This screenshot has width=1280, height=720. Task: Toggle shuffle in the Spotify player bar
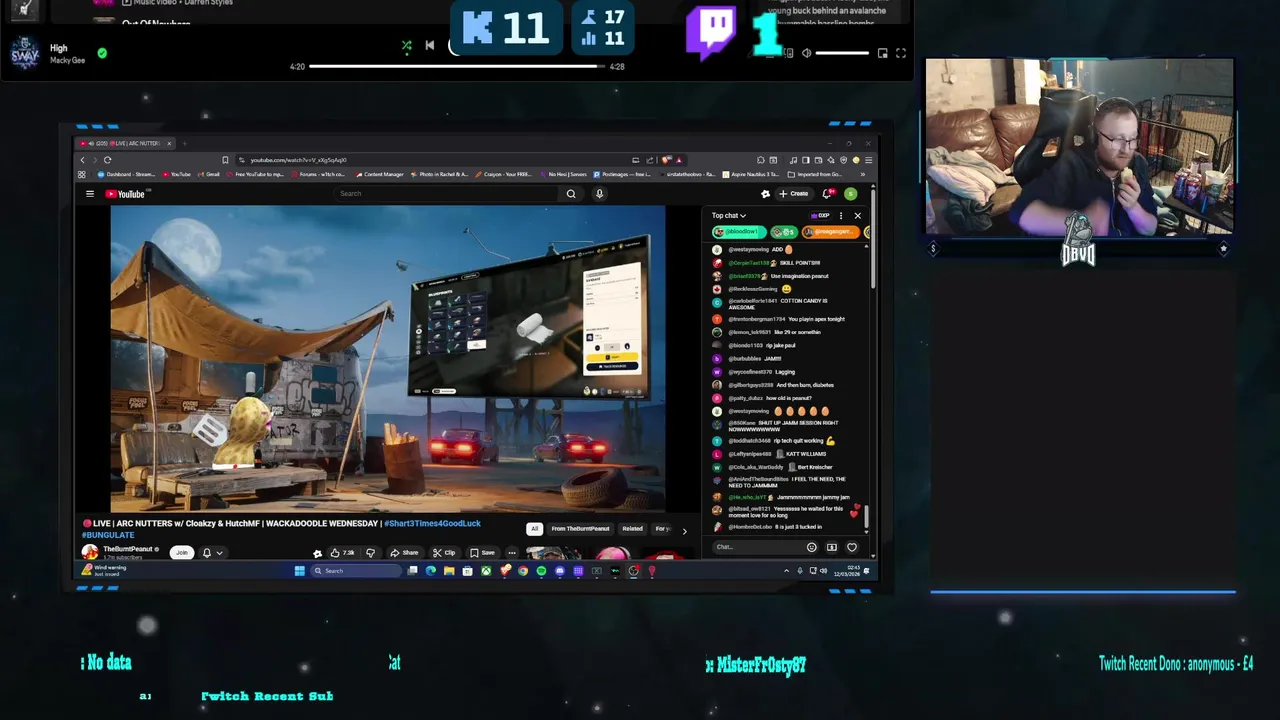[x=406, y=45]
